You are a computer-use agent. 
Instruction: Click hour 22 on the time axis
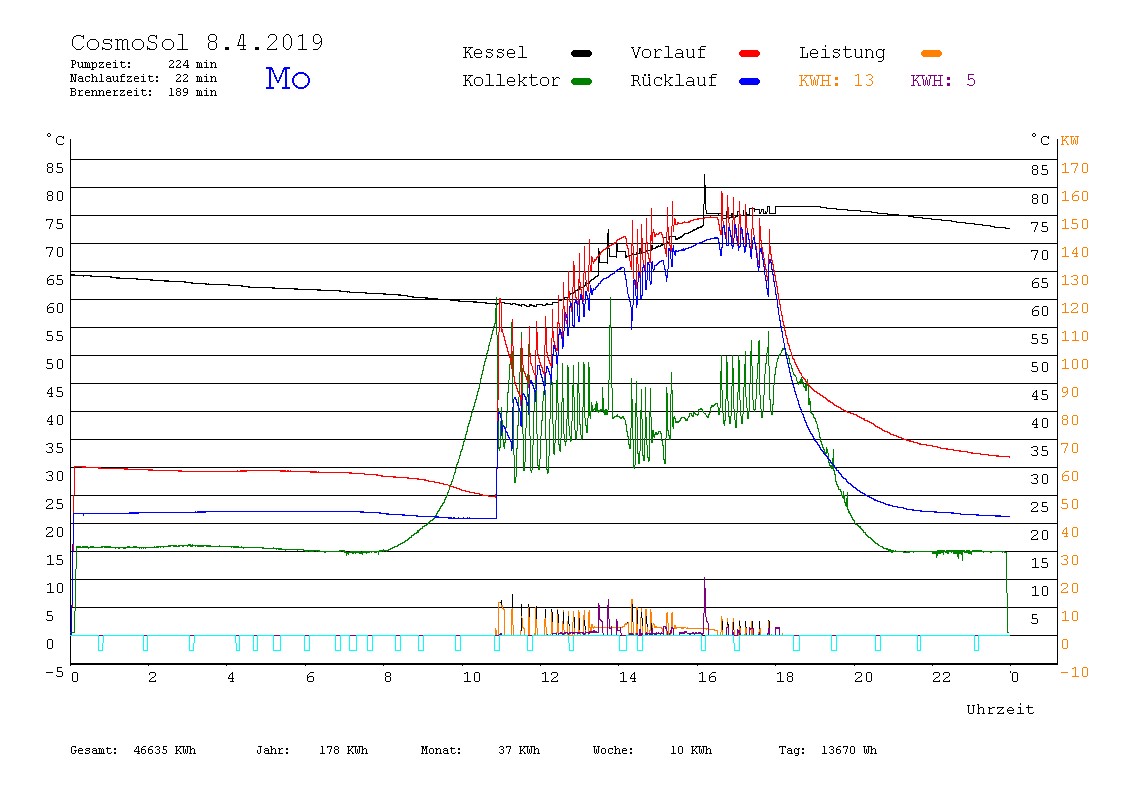pyautogui.click(x=942, y=677)
